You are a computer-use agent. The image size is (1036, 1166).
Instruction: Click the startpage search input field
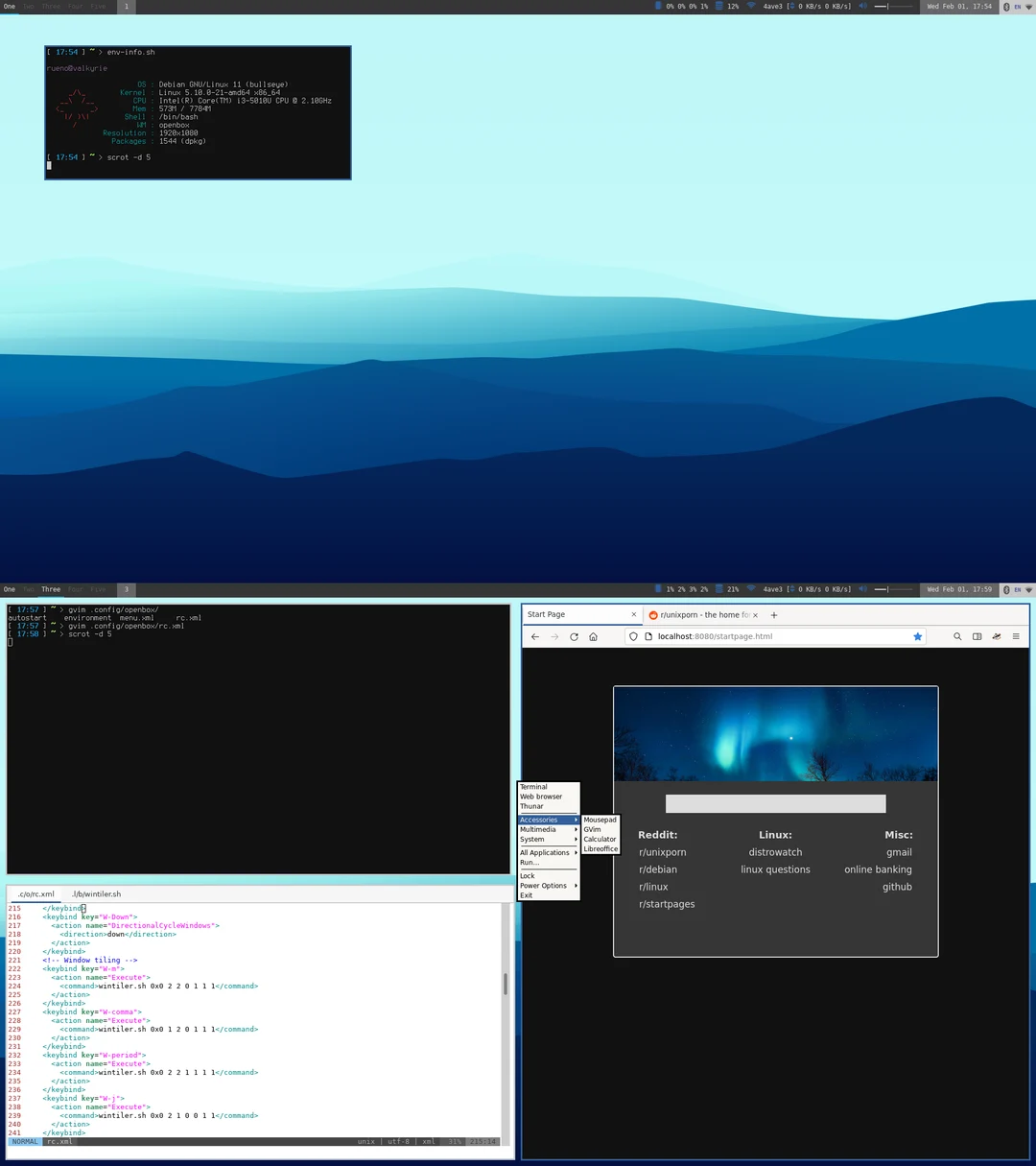click(x=775, y=803)
